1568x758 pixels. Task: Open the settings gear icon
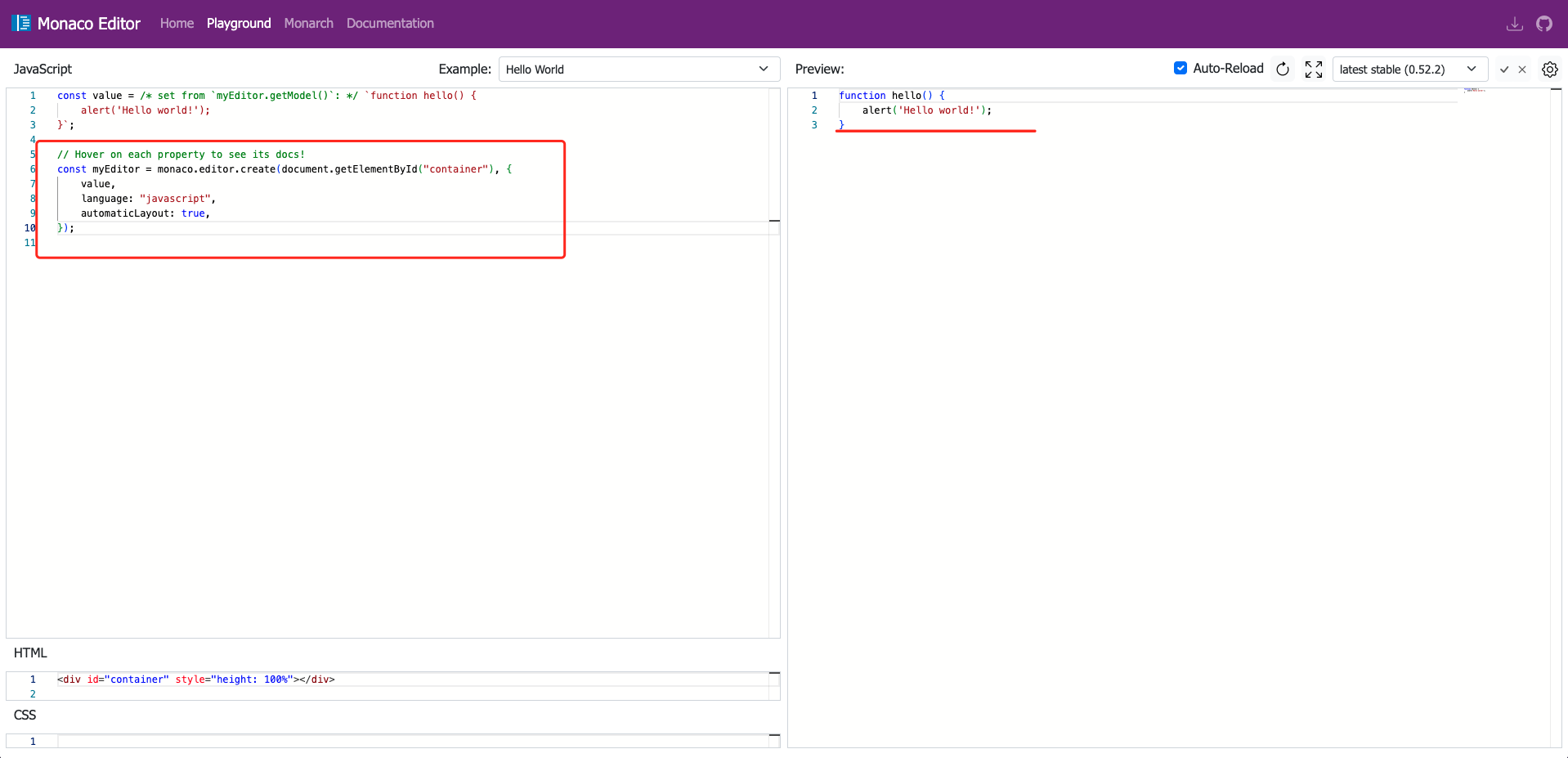[x=1549, y=70]
